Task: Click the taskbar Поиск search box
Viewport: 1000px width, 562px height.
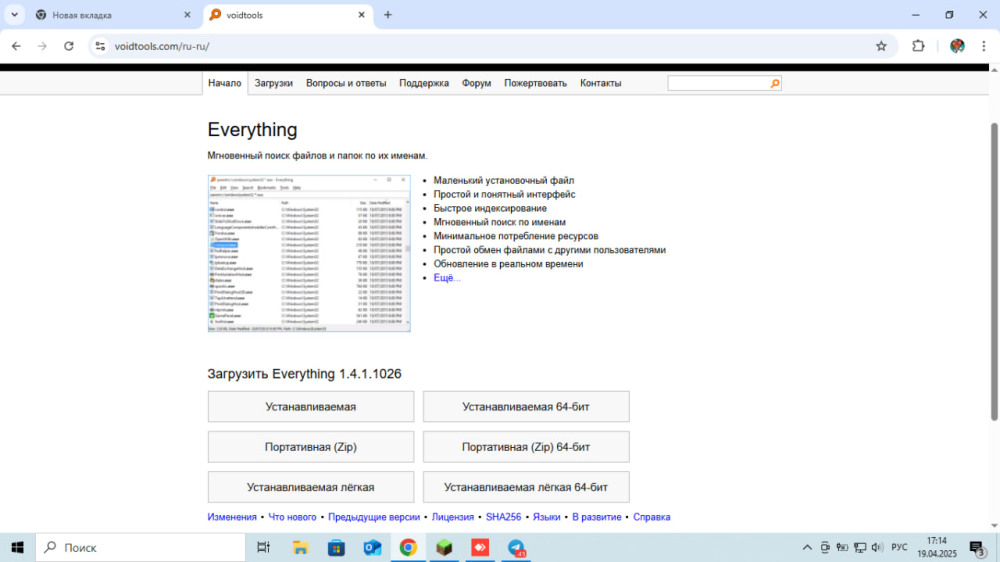Action: [x=140, y=547]
